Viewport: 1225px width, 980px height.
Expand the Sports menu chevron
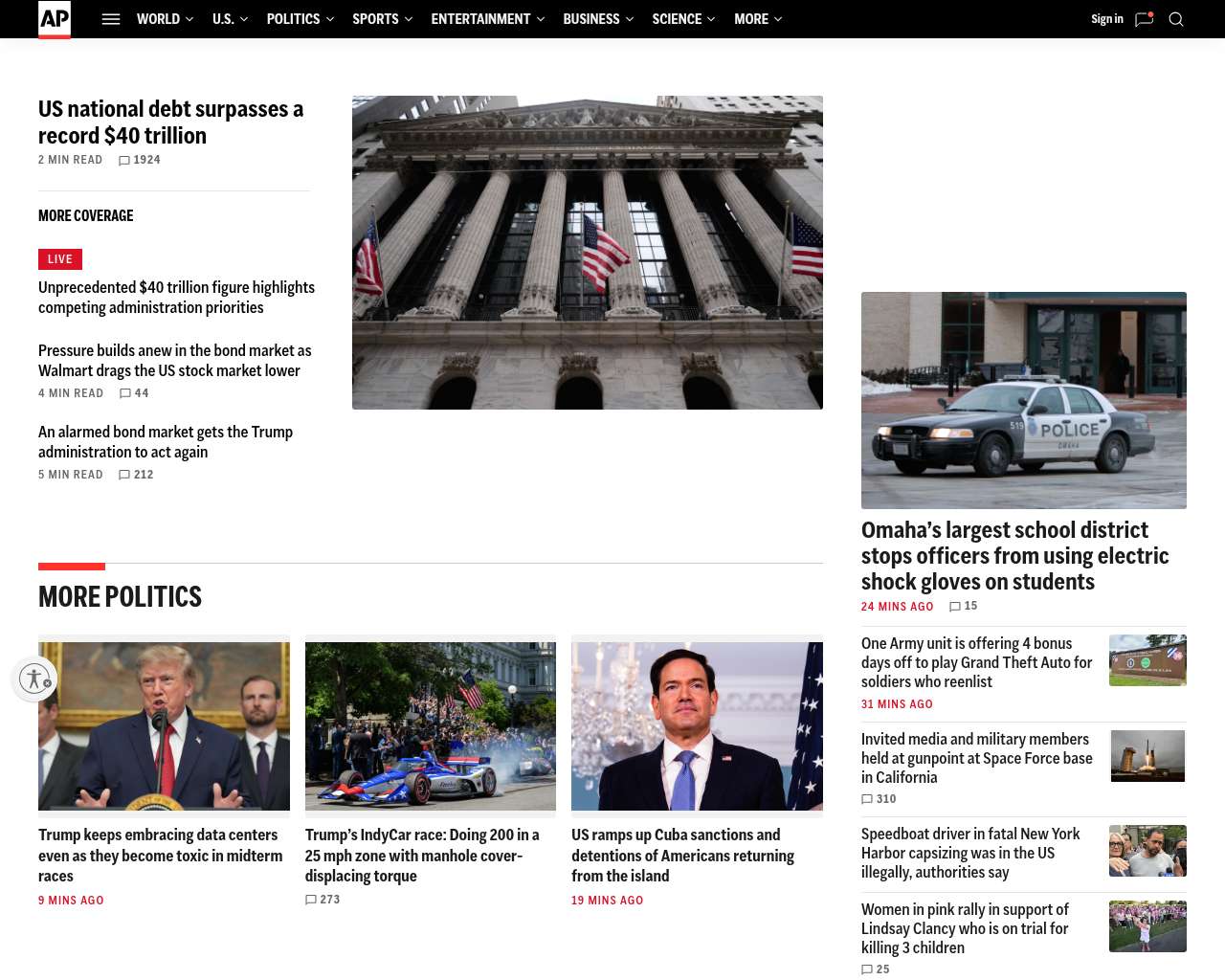409,19
